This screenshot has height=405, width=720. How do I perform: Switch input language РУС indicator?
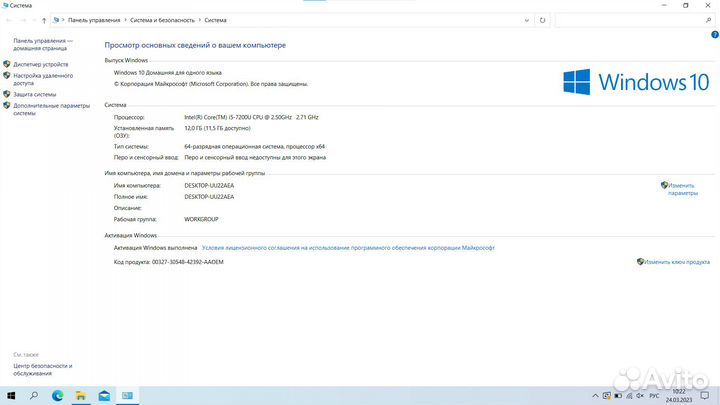[654, 396]
